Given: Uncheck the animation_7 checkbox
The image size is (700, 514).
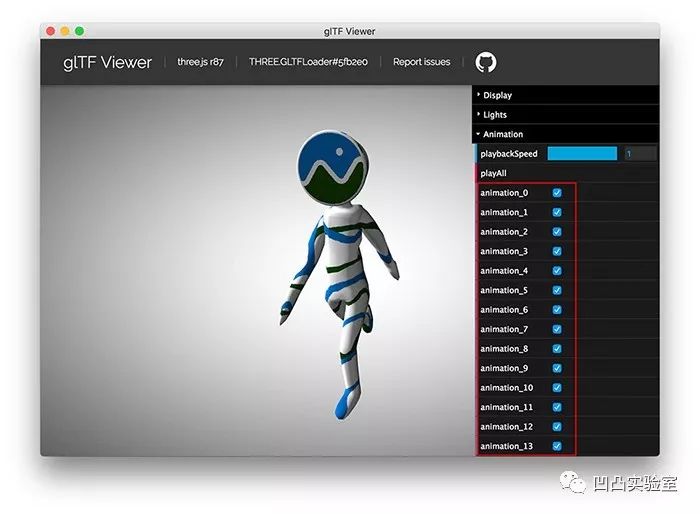Looking at the screenshot, I should (557, 329).
